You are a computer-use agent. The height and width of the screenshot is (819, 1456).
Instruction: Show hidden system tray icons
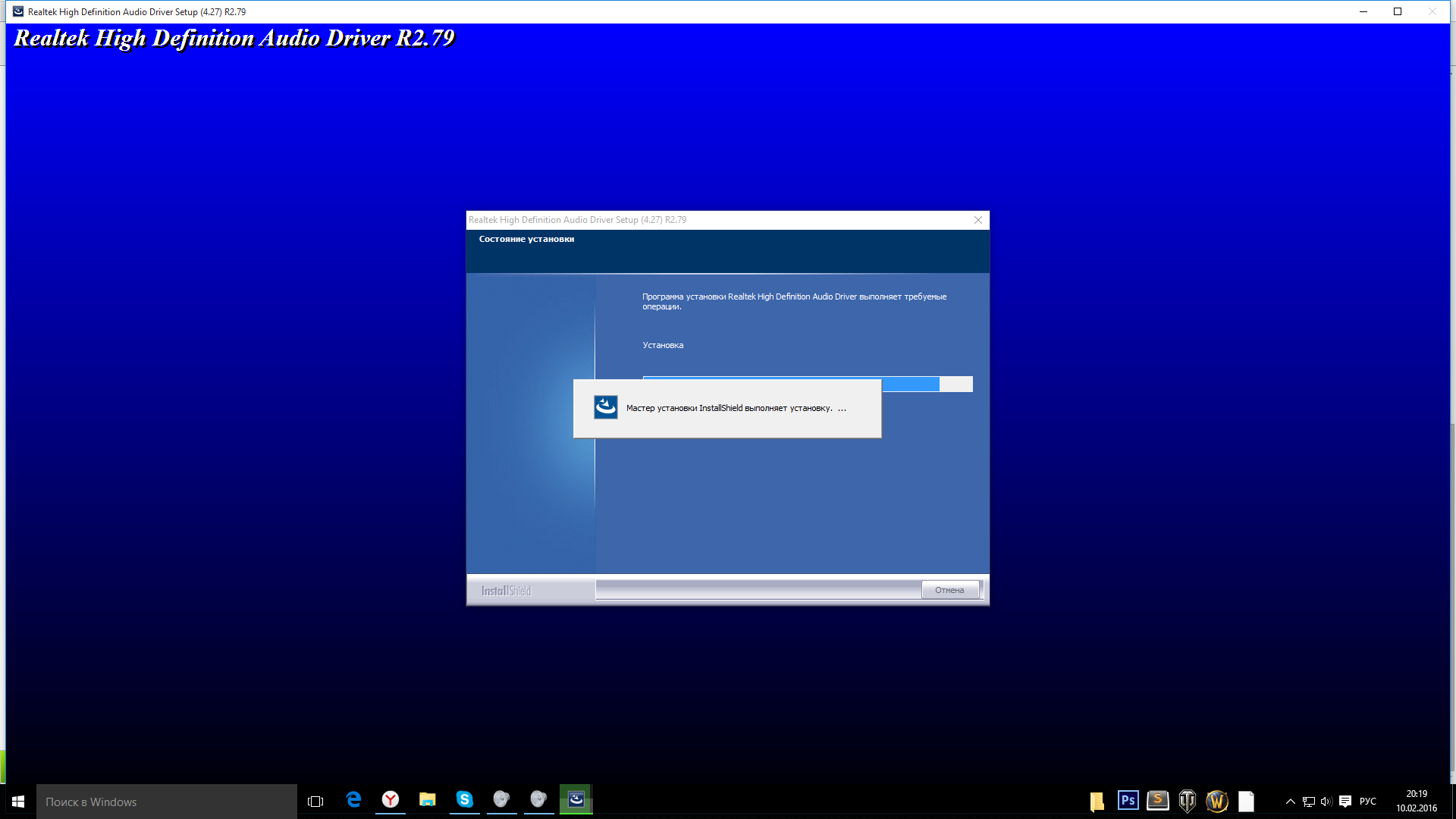click(x=1291, y=802)
